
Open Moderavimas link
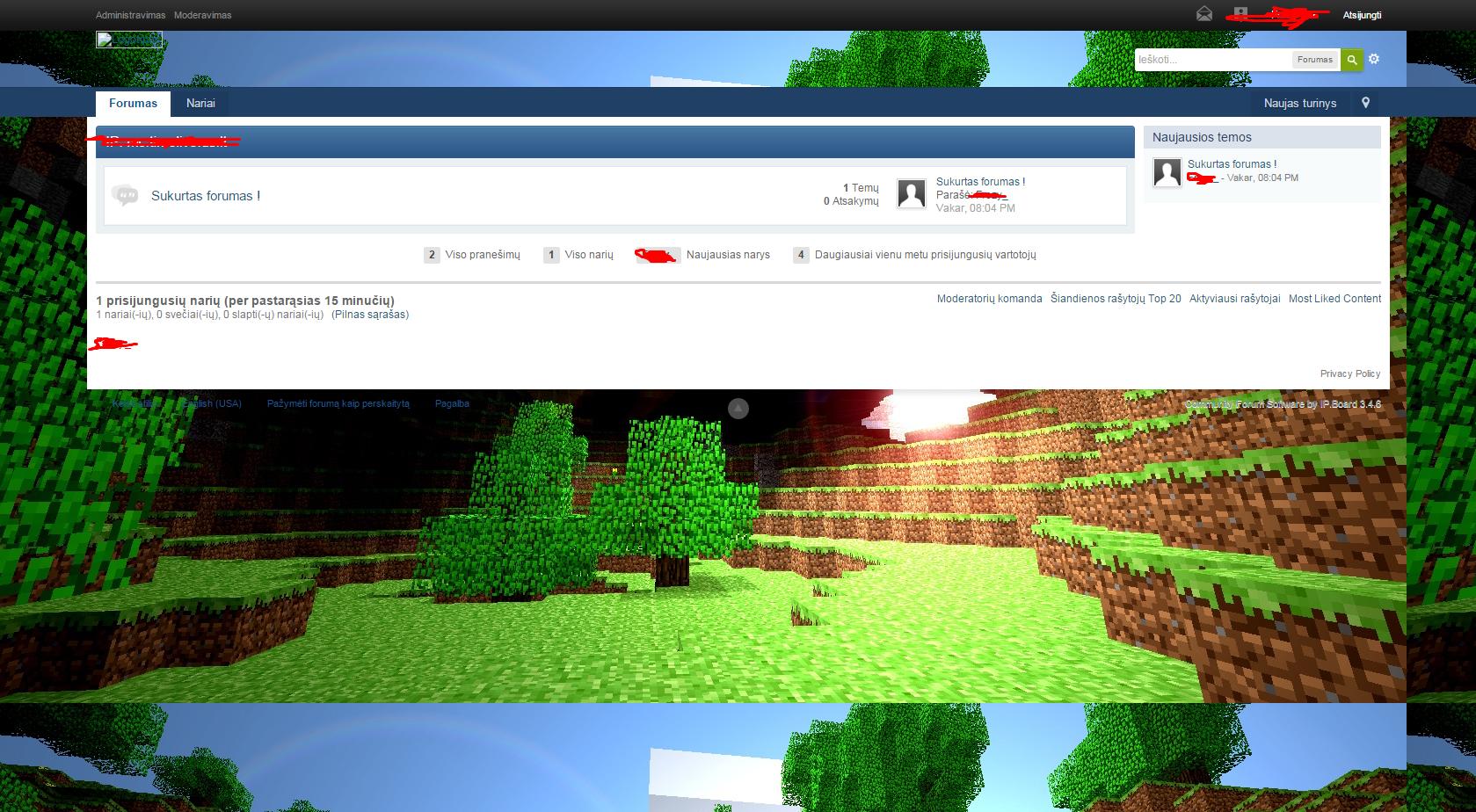coord(203,15)
